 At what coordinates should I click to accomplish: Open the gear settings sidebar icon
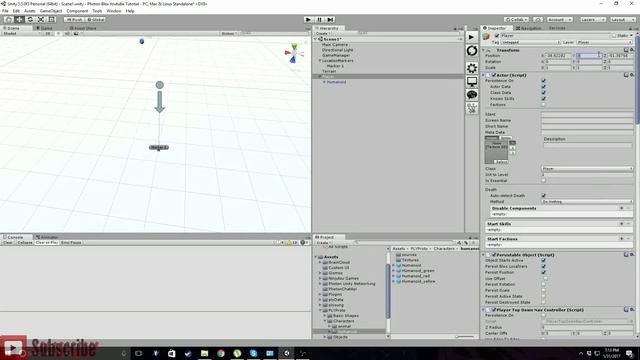point(472,68)
